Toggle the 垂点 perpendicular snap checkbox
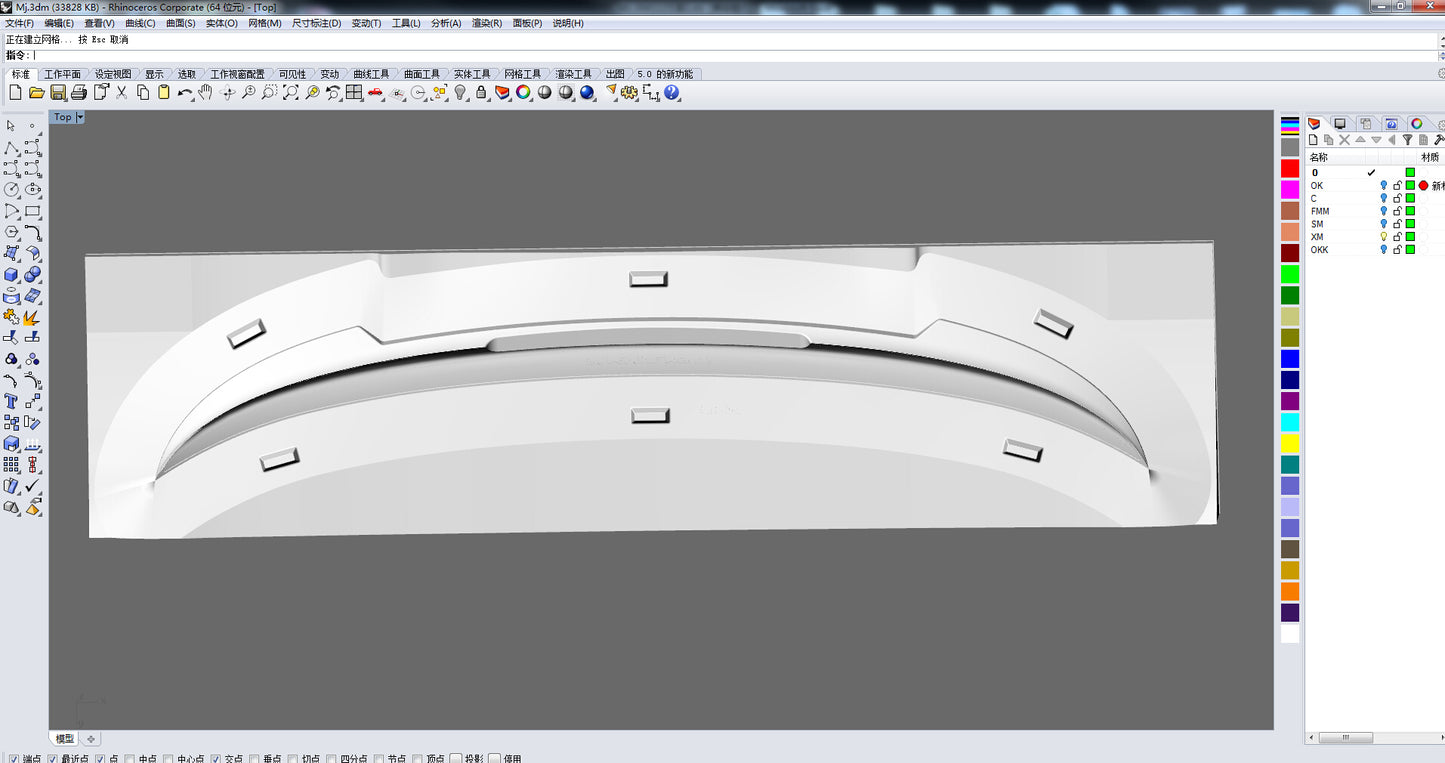1445x763 pixels. [x=254, y=759]
